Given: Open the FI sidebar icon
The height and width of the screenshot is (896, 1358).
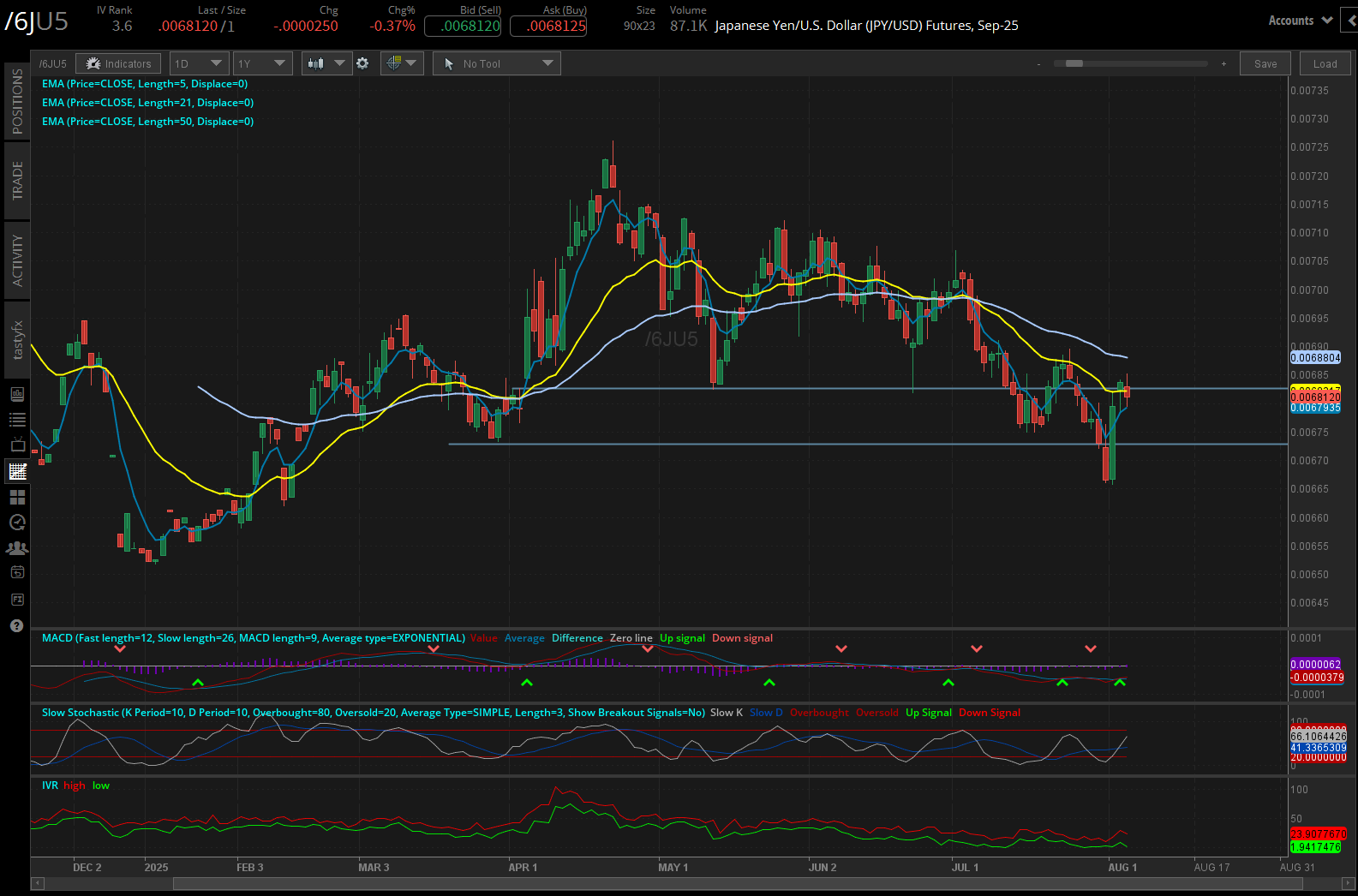Looking at the screenshot, I should [x=17, y=600].
